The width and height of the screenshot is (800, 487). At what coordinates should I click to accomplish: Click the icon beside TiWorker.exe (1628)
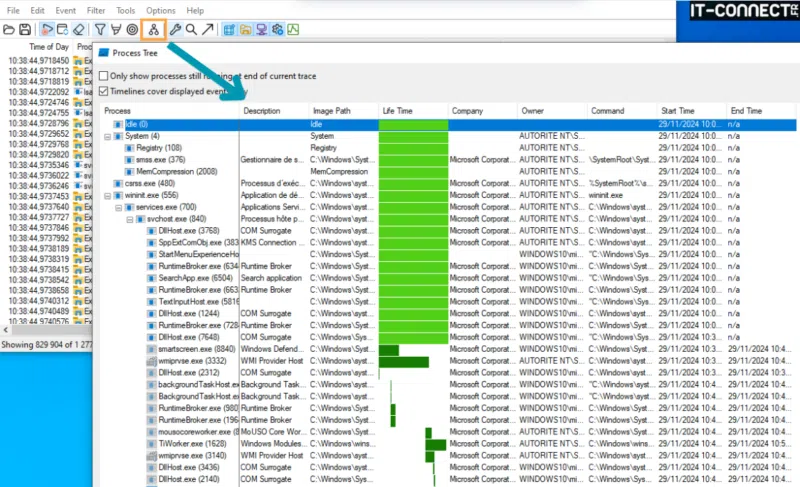pos(151,444)
